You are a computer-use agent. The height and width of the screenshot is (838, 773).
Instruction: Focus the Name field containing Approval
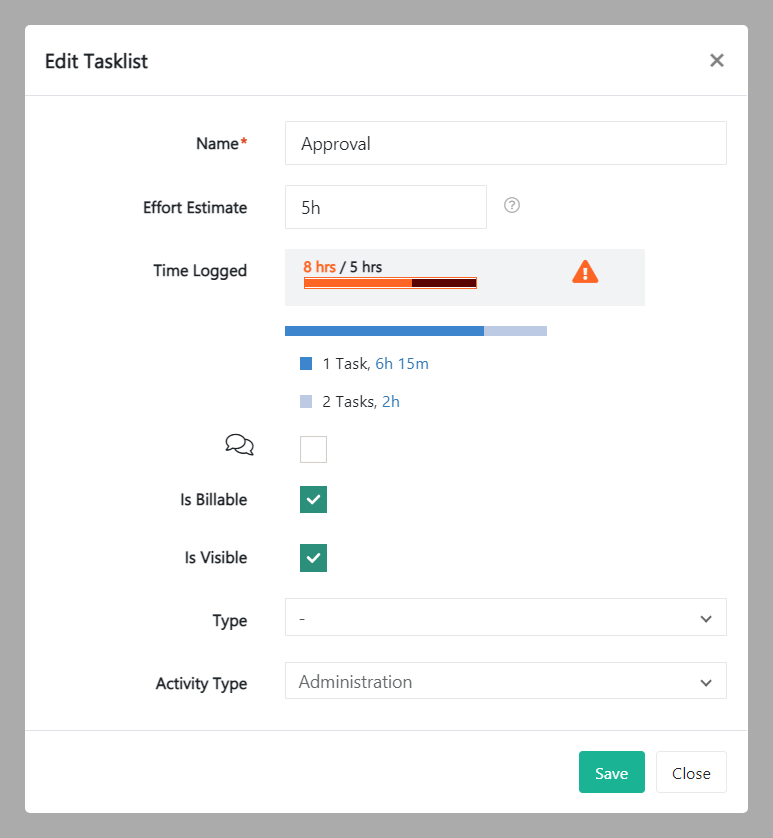click(505, 143)
